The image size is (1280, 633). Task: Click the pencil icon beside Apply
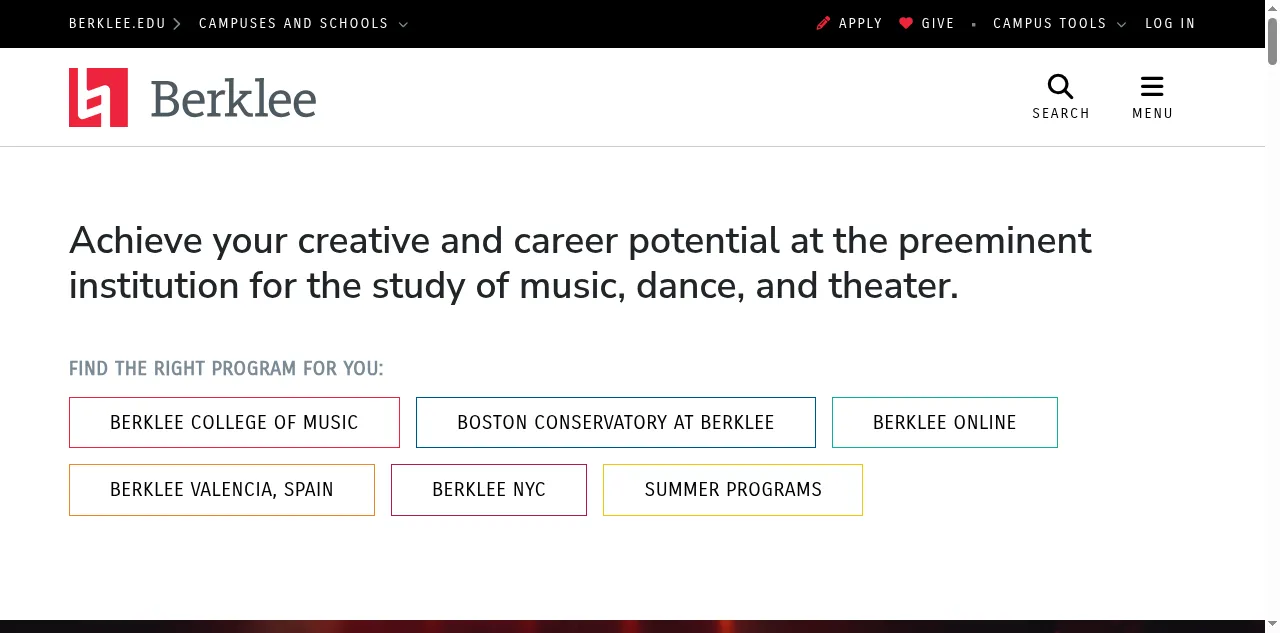pos(824,23)
